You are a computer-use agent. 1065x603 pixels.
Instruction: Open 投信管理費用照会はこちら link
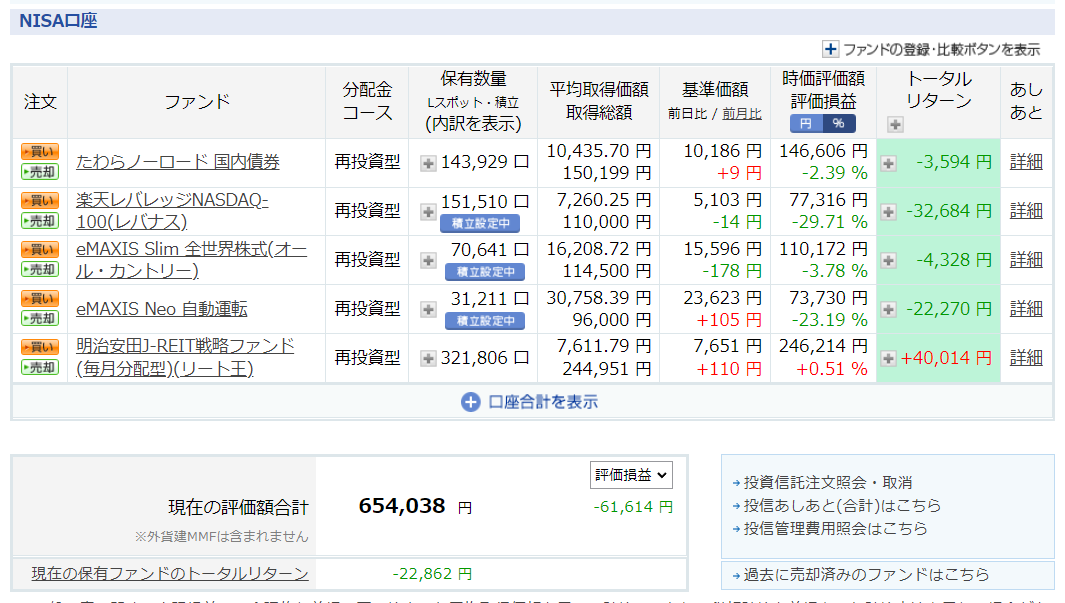pos(835,529)
